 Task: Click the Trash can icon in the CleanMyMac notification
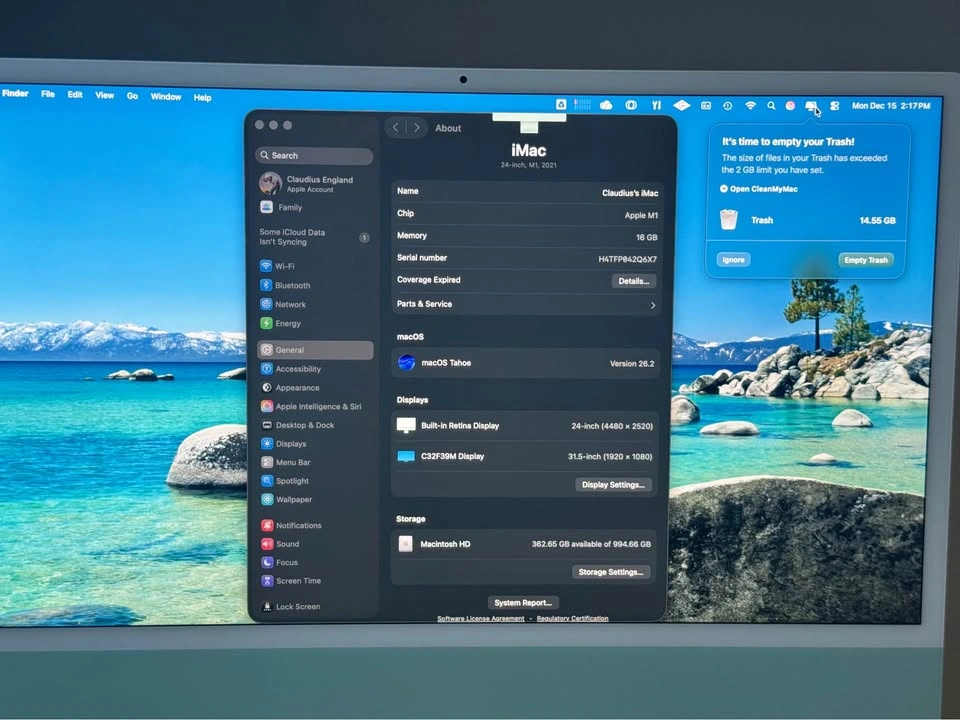729,219
